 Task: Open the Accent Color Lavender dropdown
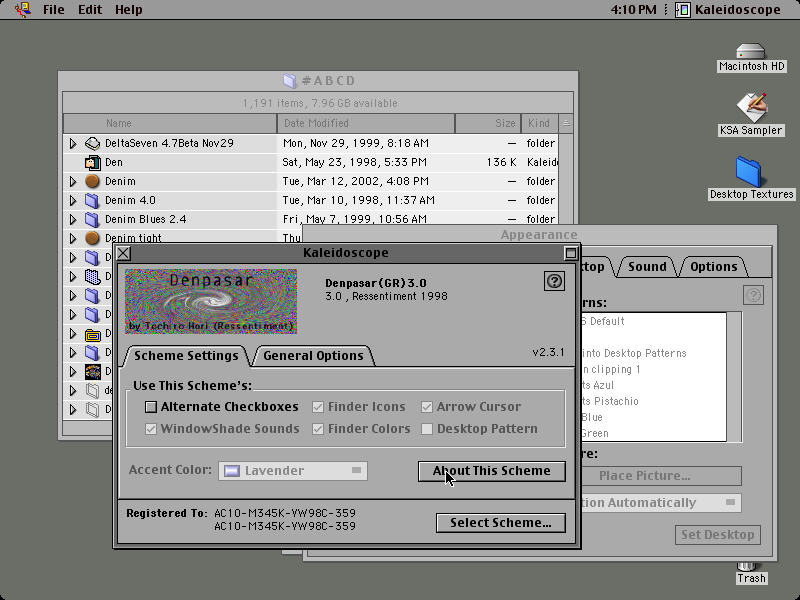[293, 470]
